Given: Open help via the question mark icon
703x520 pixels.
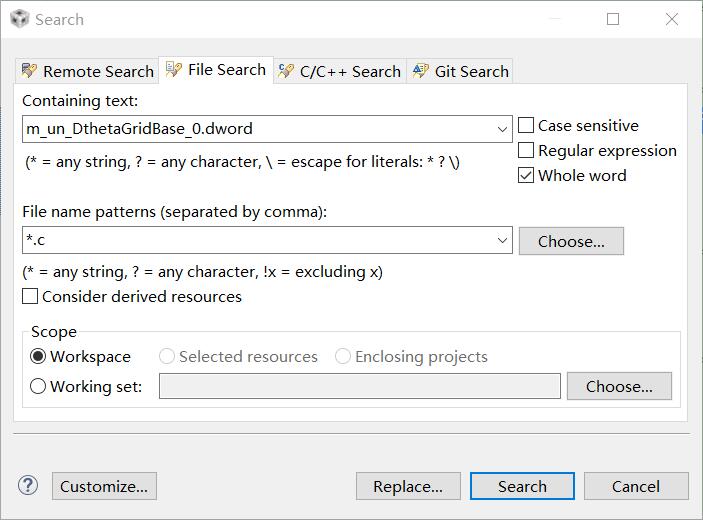Looking at the screenshot, I should pos(27,486).
